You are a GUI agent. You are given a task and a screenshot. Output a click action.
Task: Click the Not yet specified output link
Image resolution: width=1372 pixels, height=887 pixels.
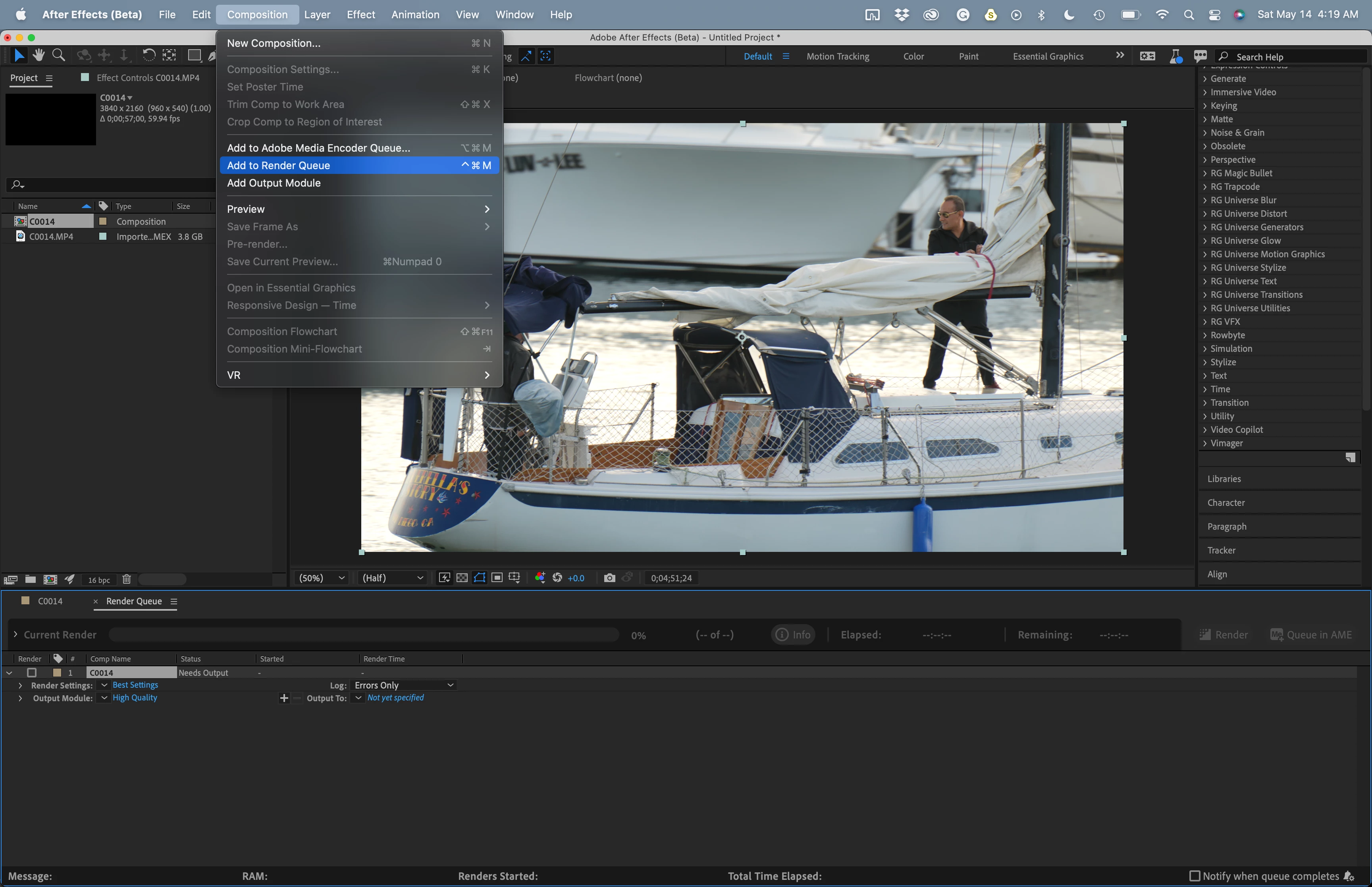coord(395,698)
